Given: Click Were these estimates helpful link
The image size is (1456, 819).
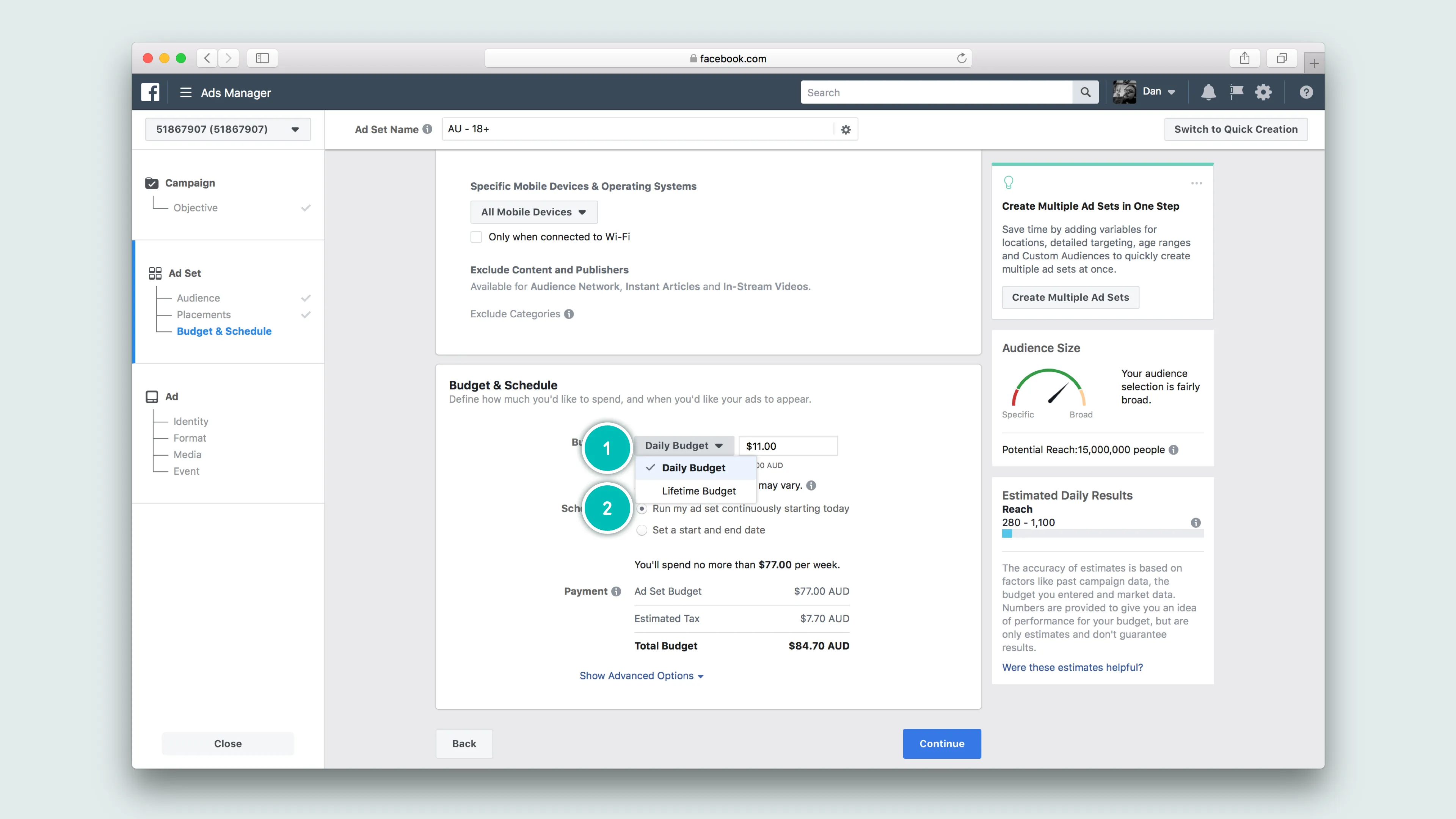Looking at the screenshot, I should pyautogui.click(x=1072, y=667).
